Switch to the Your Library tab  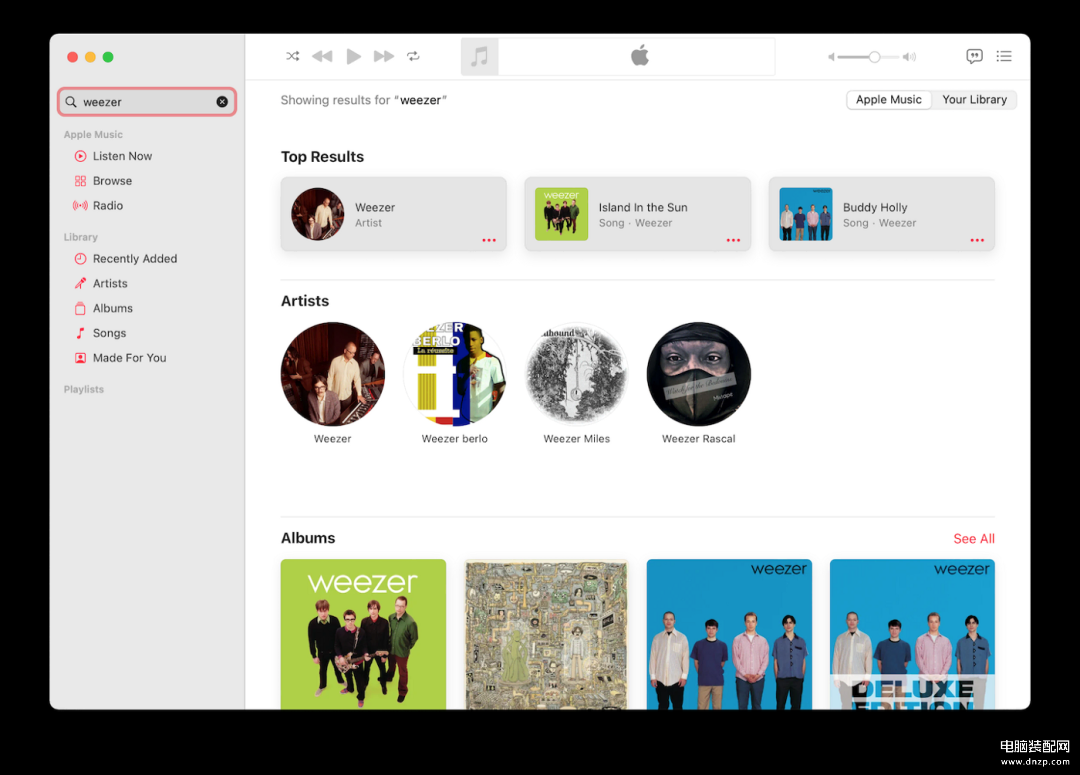pyautogui.click(x=974, y=100)
